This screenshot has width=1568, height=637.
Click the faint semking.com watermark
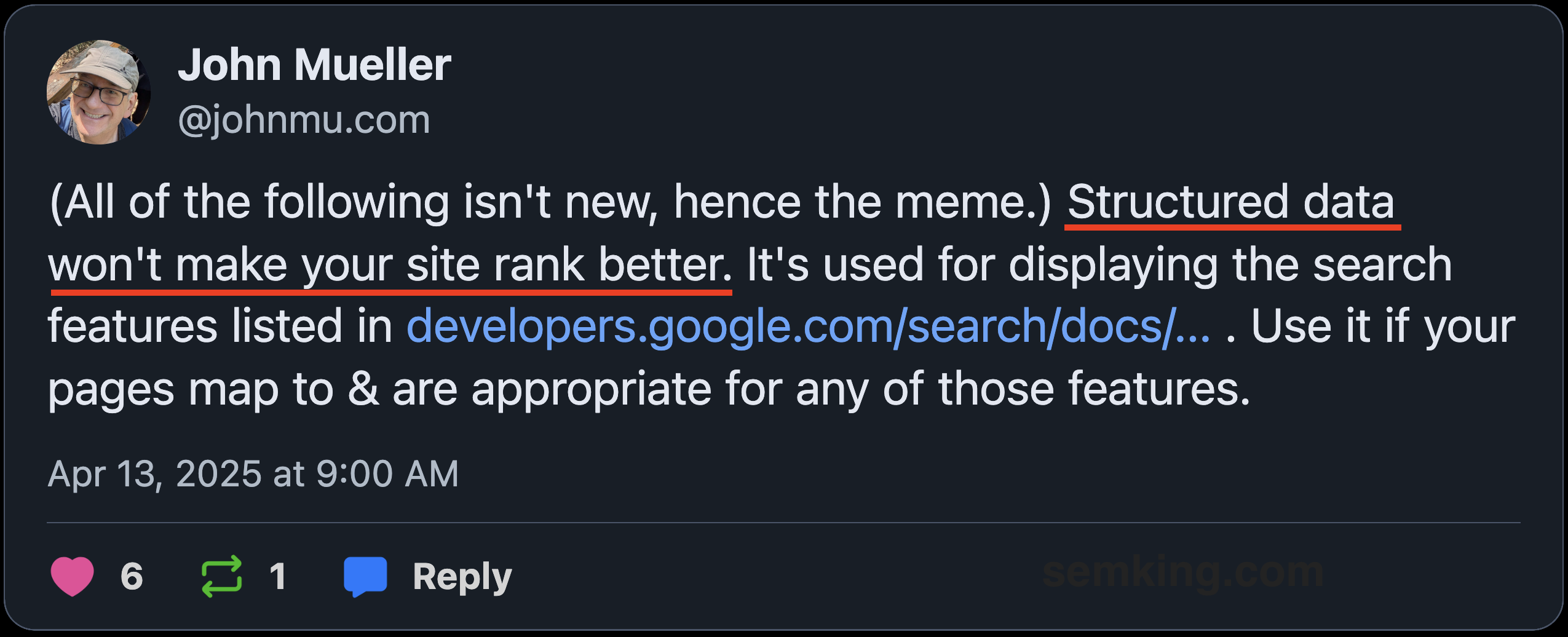tap(1183, 572)
